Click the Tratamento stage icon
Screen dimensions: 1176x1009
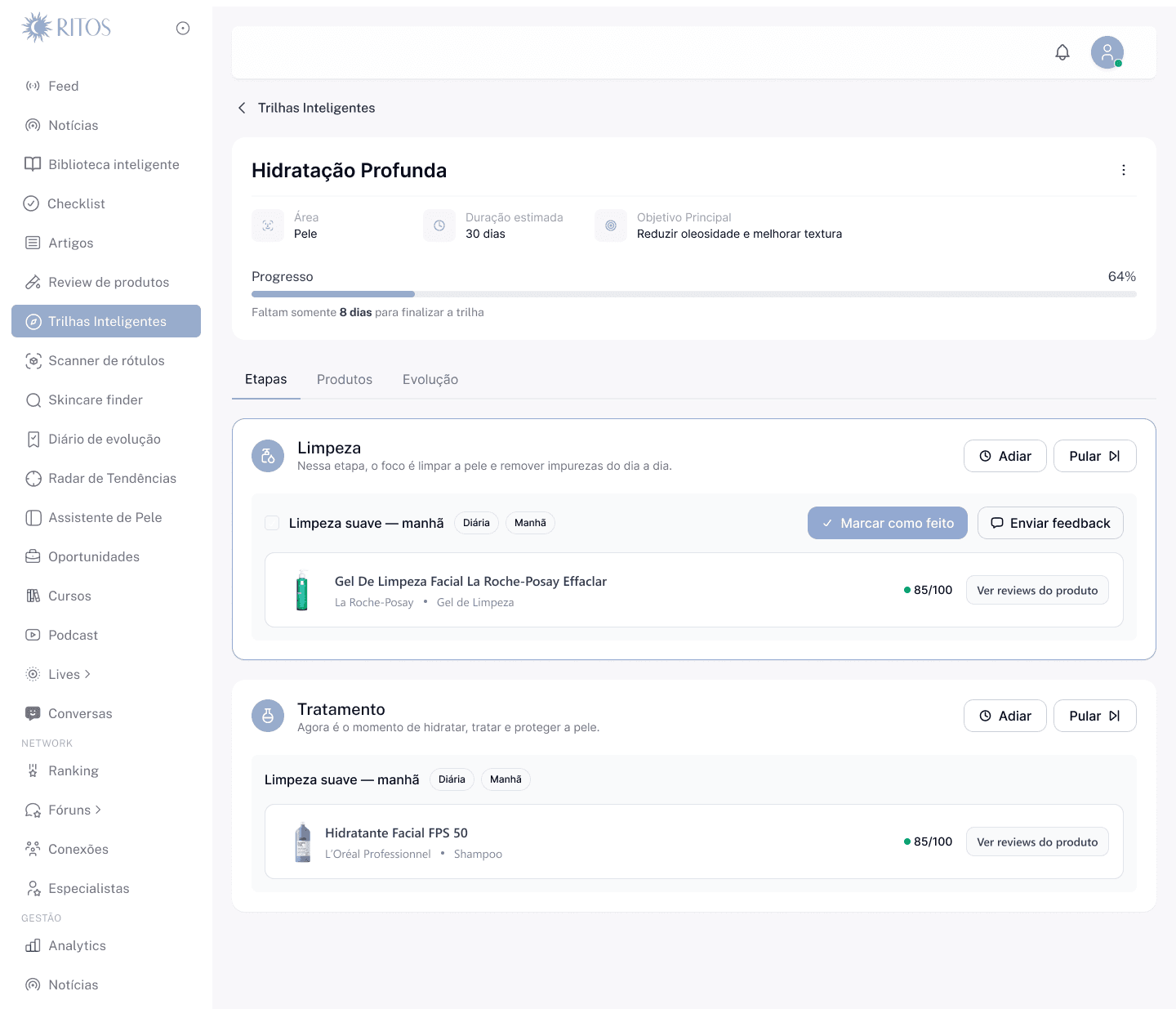[268, 716]
